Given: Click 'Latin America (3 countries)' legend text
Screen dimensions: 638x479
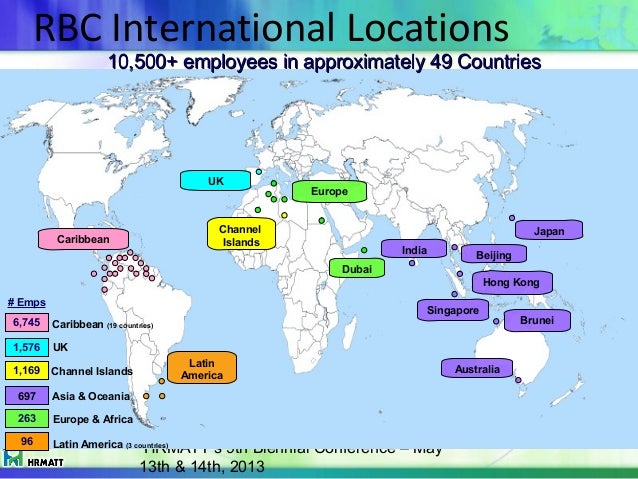Looking at the screenshot, I should coord(111,444).
